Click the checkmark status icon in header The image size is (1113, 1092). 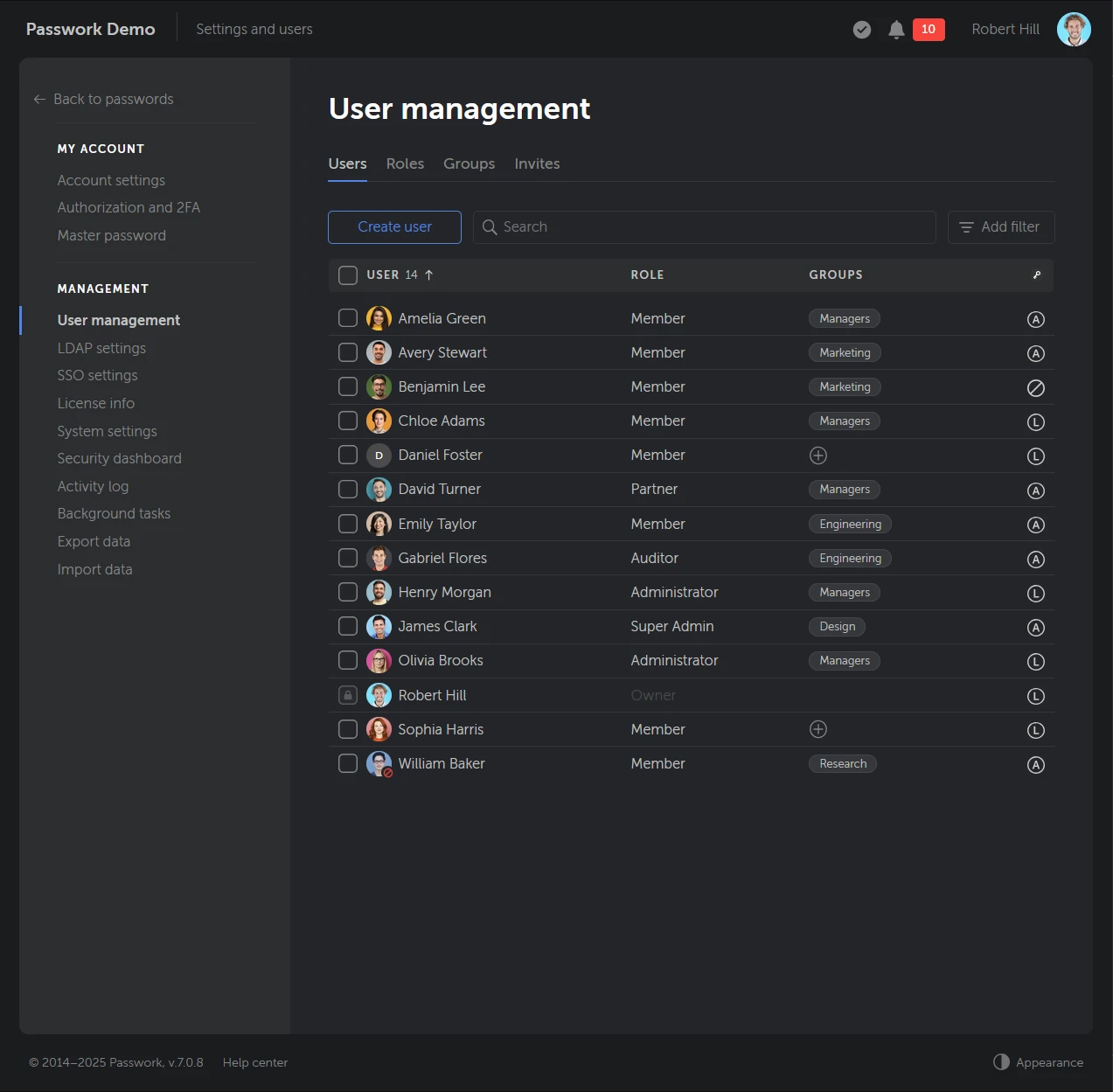pos(861,30)
